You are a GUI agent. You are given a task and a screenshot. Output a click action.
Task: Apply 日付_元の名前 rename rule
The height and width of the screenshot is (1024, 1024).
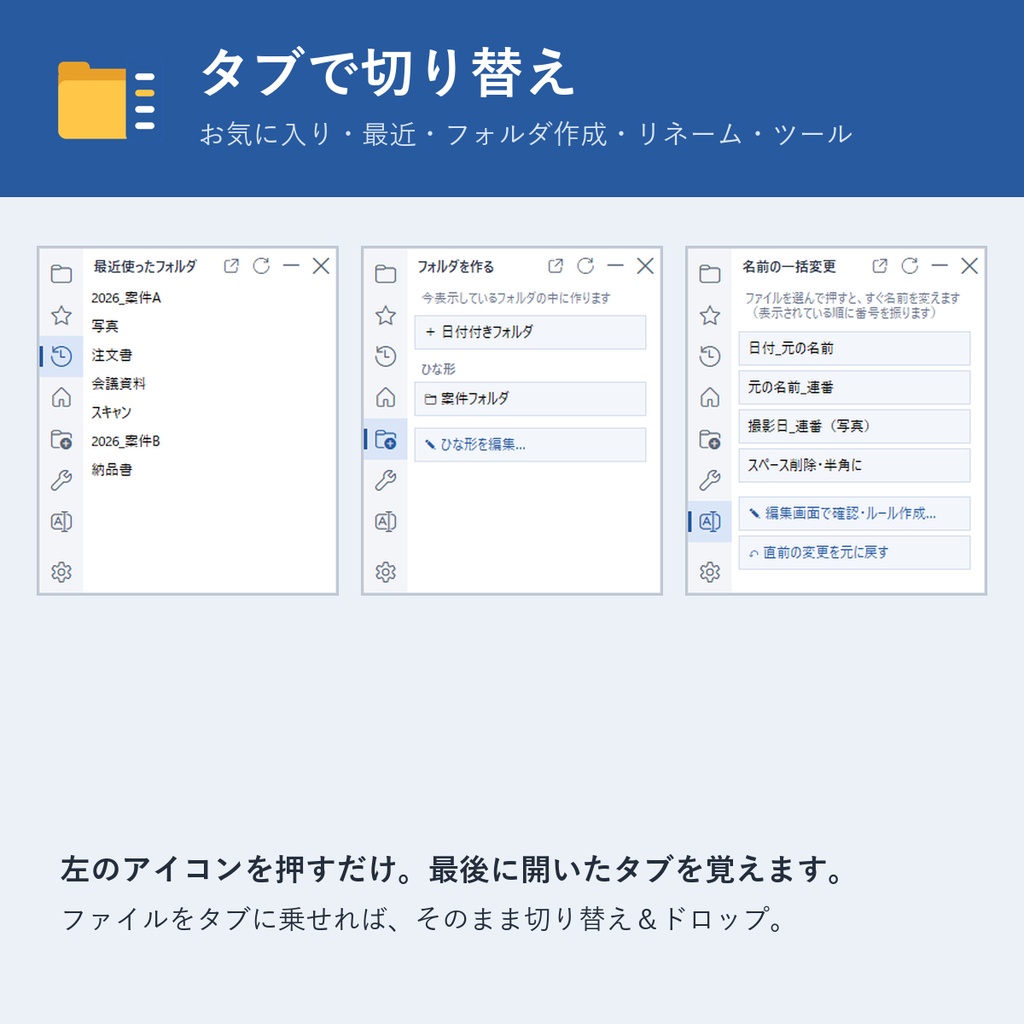point(854,348)
